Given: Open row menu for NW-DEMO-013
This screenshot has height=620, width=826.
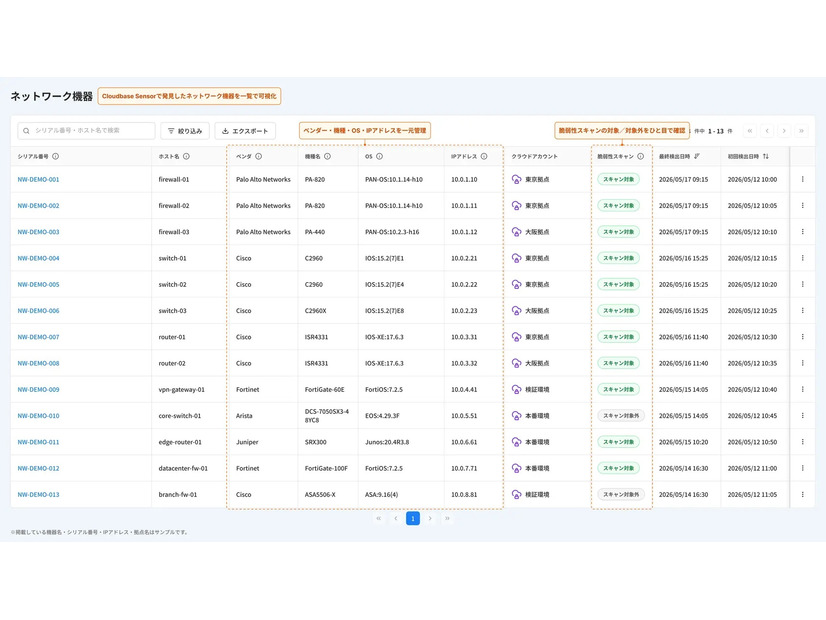Looking at the screenshot, I should [802, 495].
